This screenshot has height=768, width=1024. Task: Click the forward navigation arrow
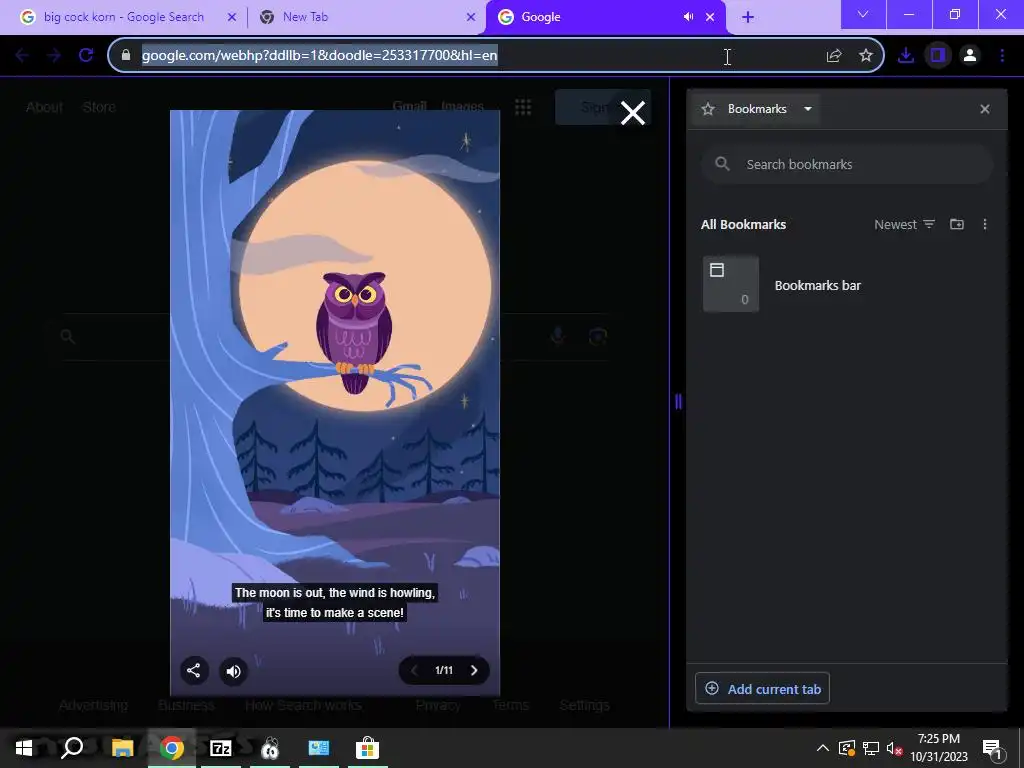[x=54, y=56]
